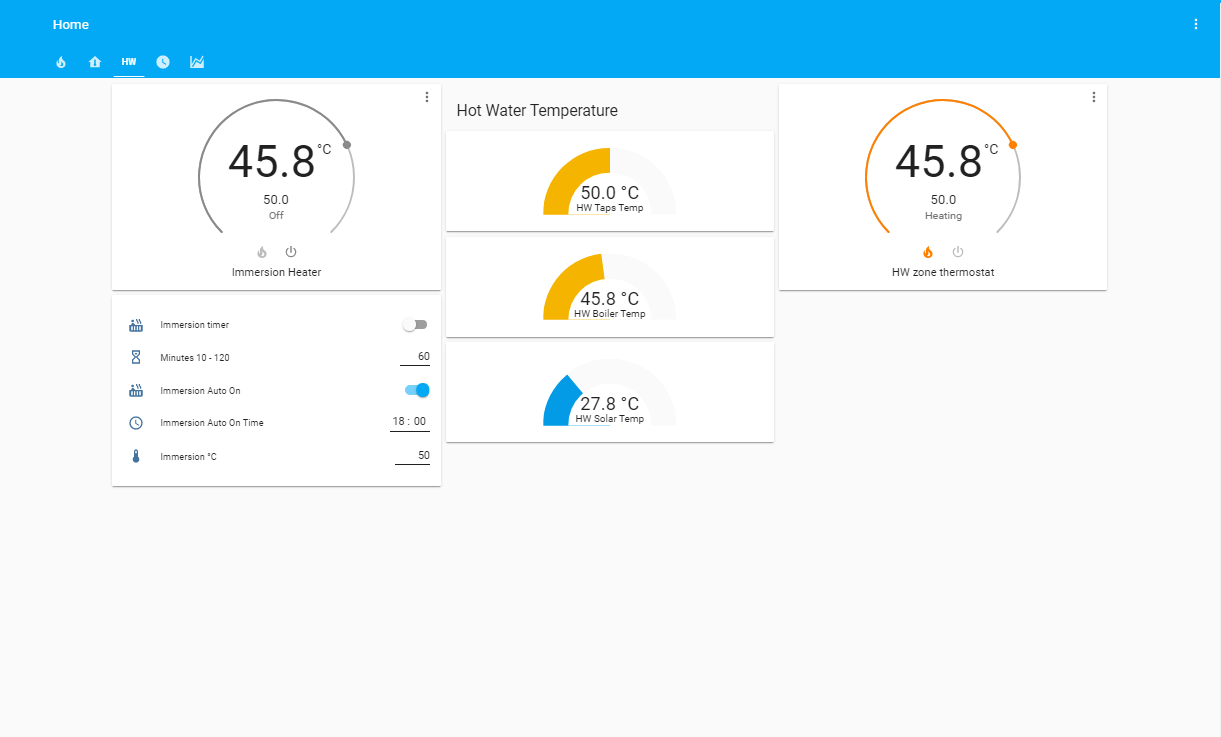Click Immersion Heater power off icon
Viewport: 1221px width, 737px height.
coord(291,252)
